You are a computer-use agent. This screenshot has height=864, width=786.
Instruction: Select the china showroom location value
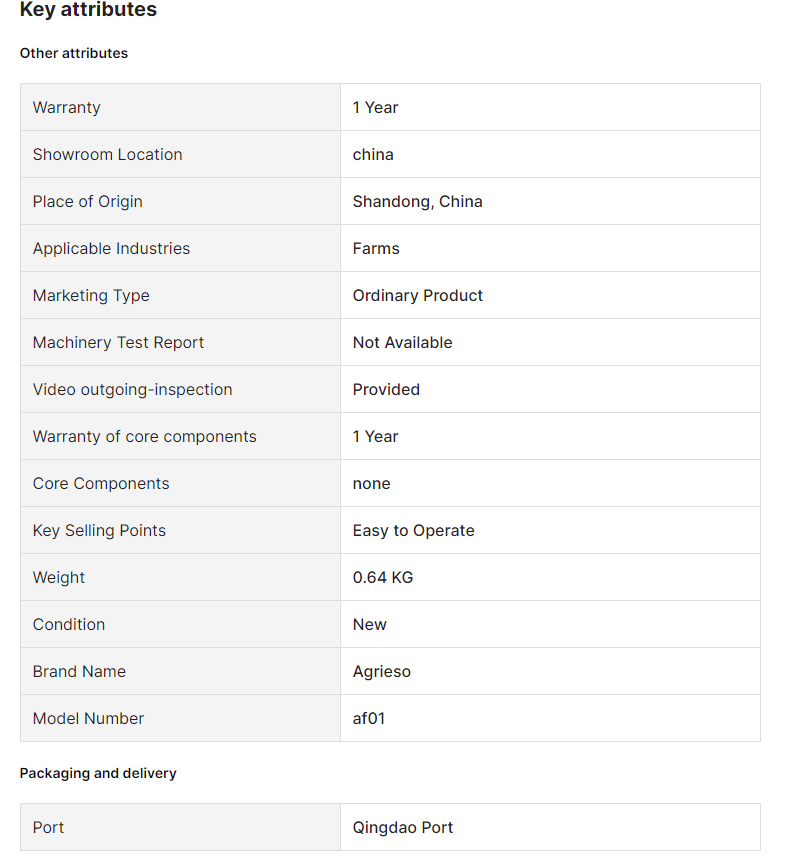pyautogui.click(x=373, y=155)
